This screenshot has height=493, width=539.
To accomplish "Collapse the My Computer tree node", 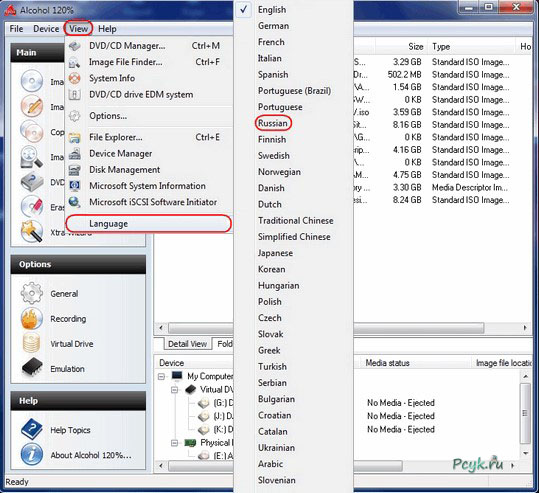I will pyautogui.click(x=161, y=376).
